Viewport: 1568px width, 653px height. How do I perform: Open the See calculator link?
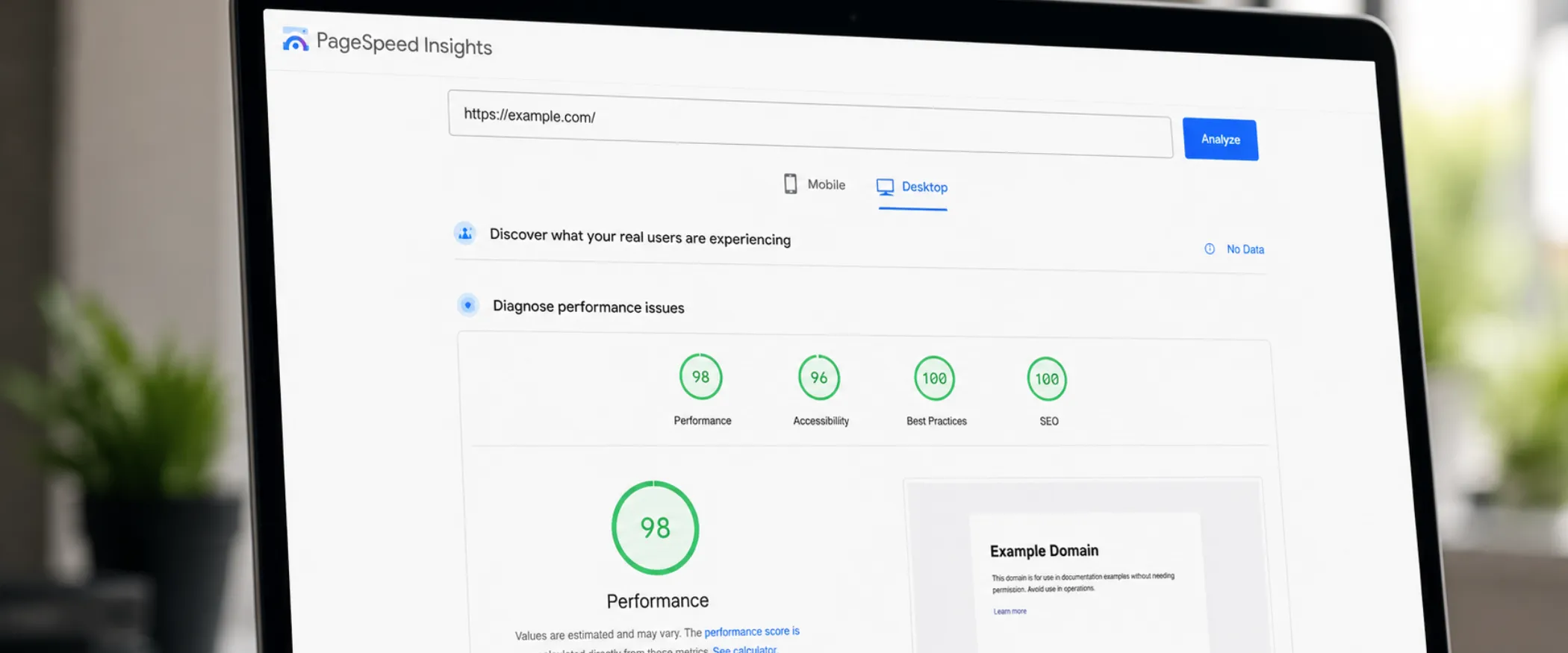click(744, 649)
